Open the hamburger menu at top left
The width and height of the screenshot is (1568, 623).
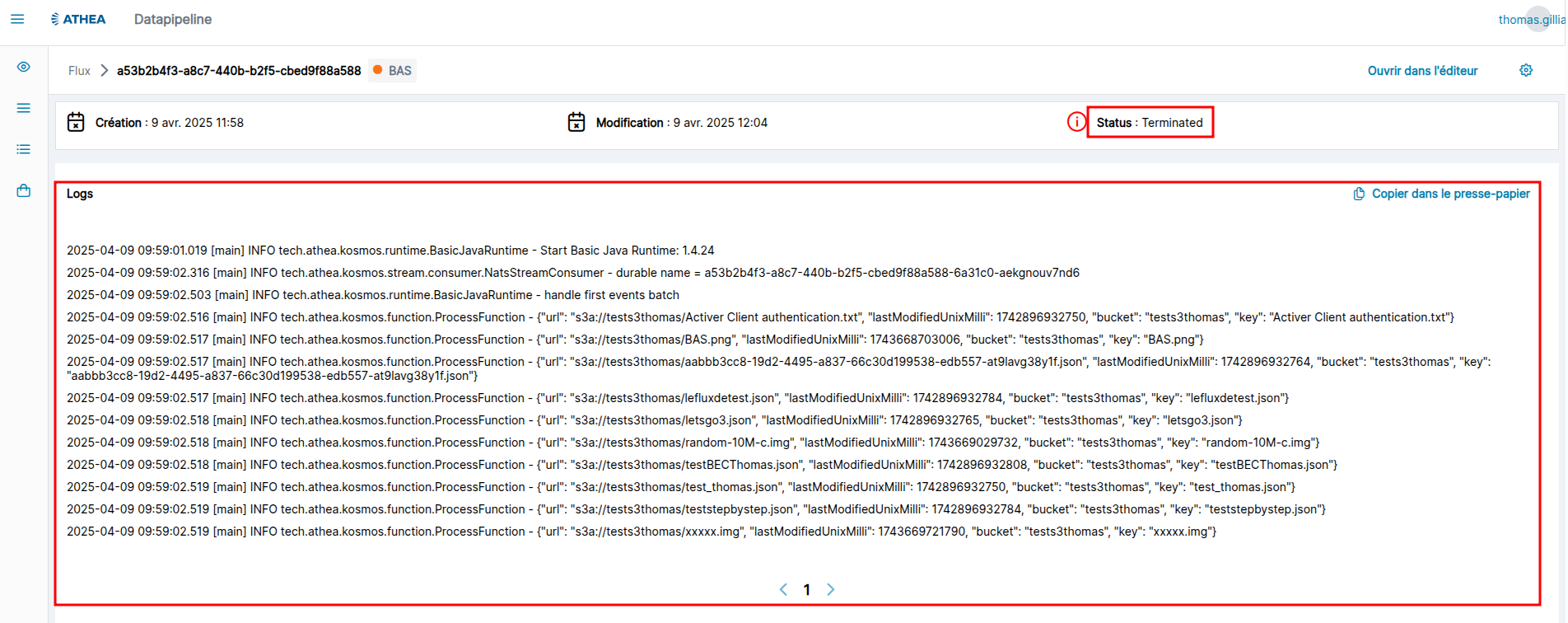click(x=17, y=19)
